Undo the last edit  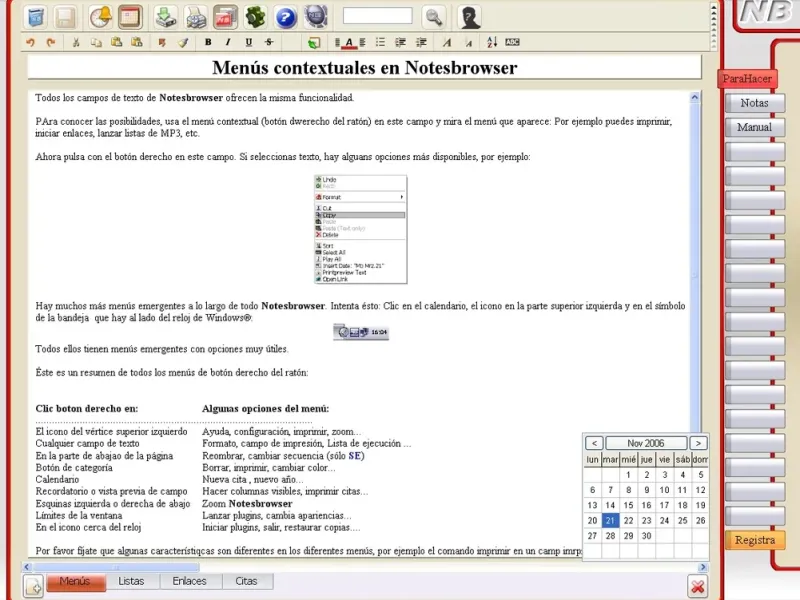pos(31,42)
